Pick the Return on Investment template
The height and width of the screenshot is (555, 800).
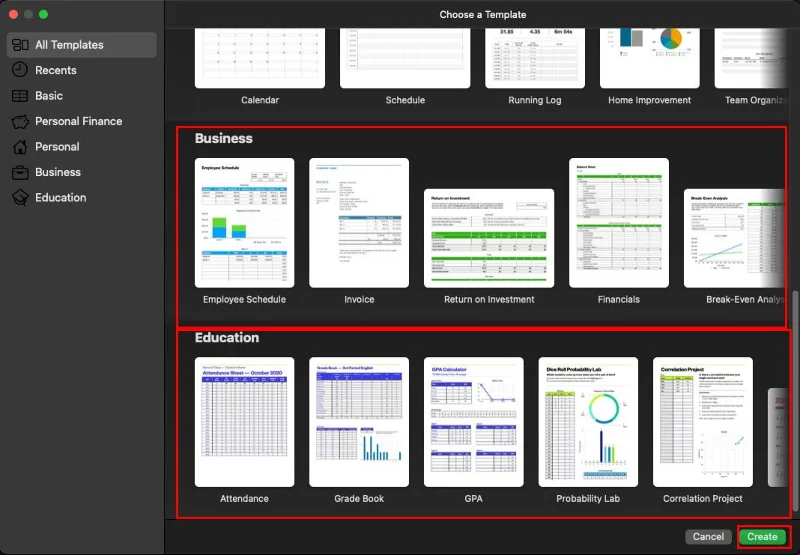(x=489, y=238)
